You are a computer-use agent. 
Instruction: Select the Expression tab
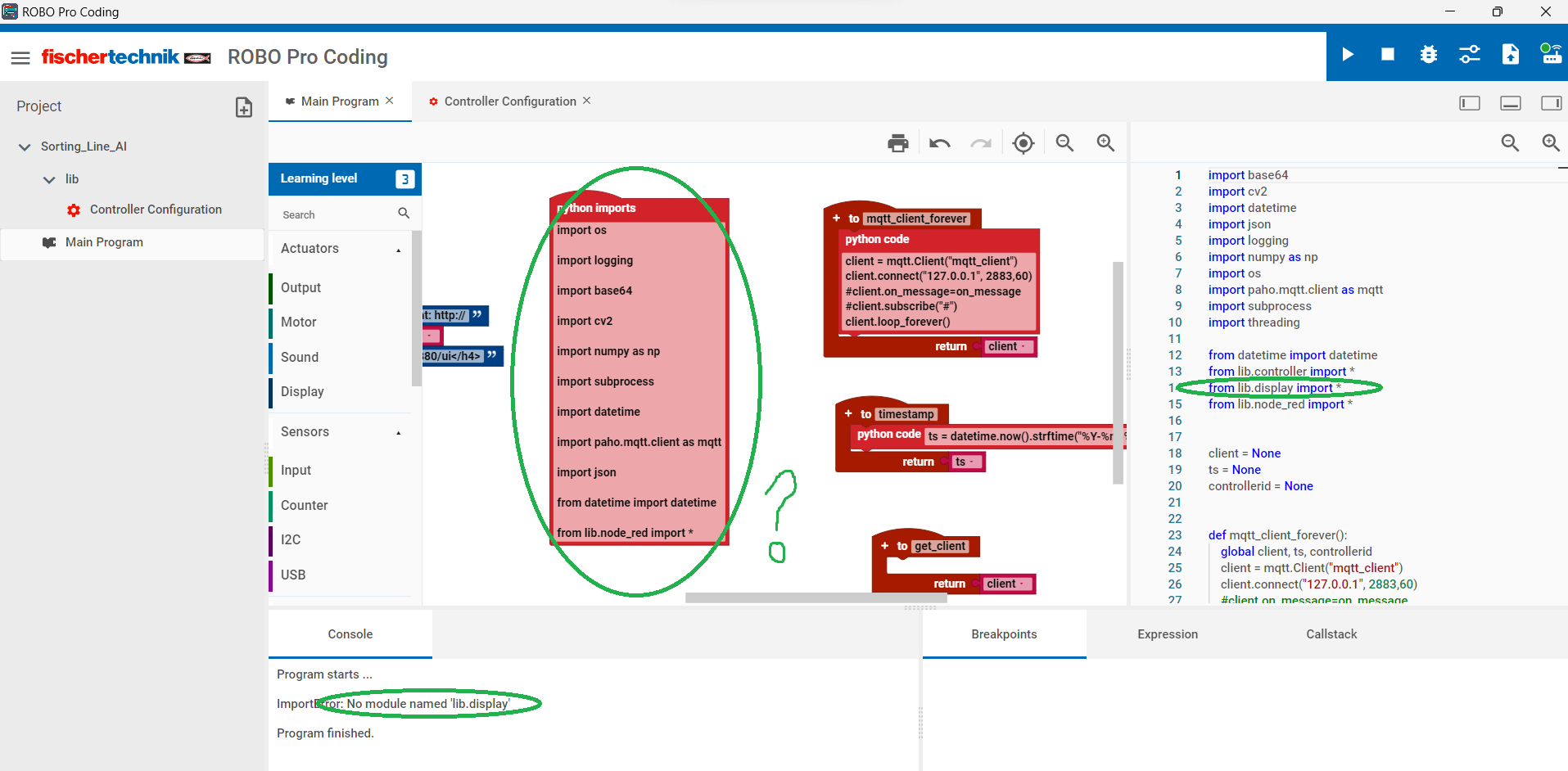click(1168, 634)
